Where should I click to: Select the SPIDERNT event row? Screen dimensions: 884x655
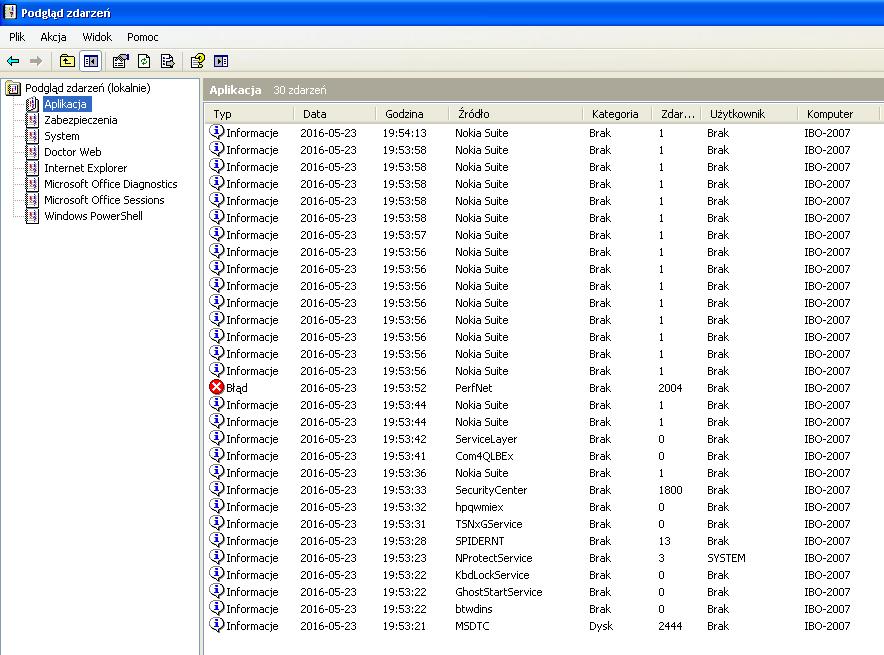[543, 541]
